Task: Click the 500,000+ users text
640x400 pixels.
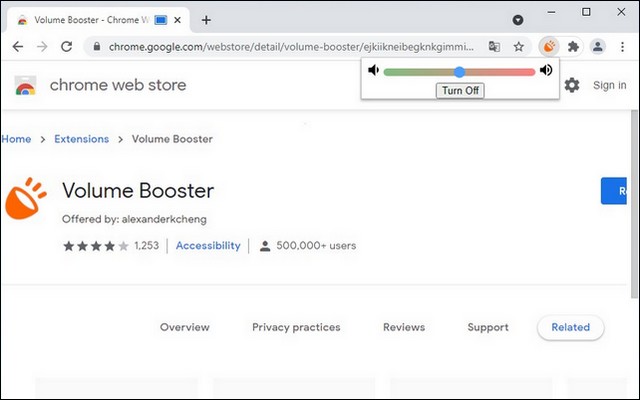Action: click(x=316, y=246)
